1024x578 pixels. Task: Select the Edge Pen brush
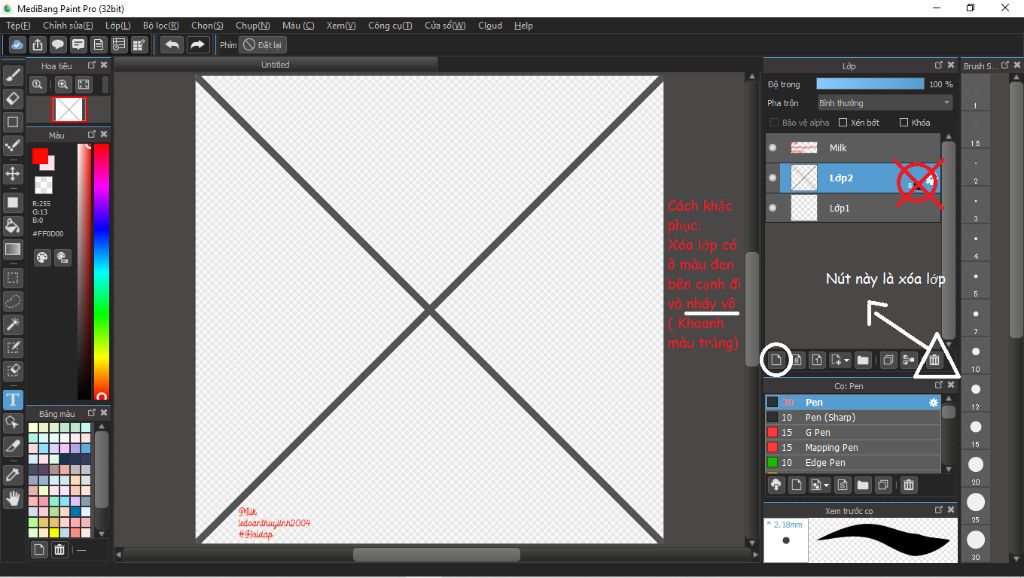852,462
